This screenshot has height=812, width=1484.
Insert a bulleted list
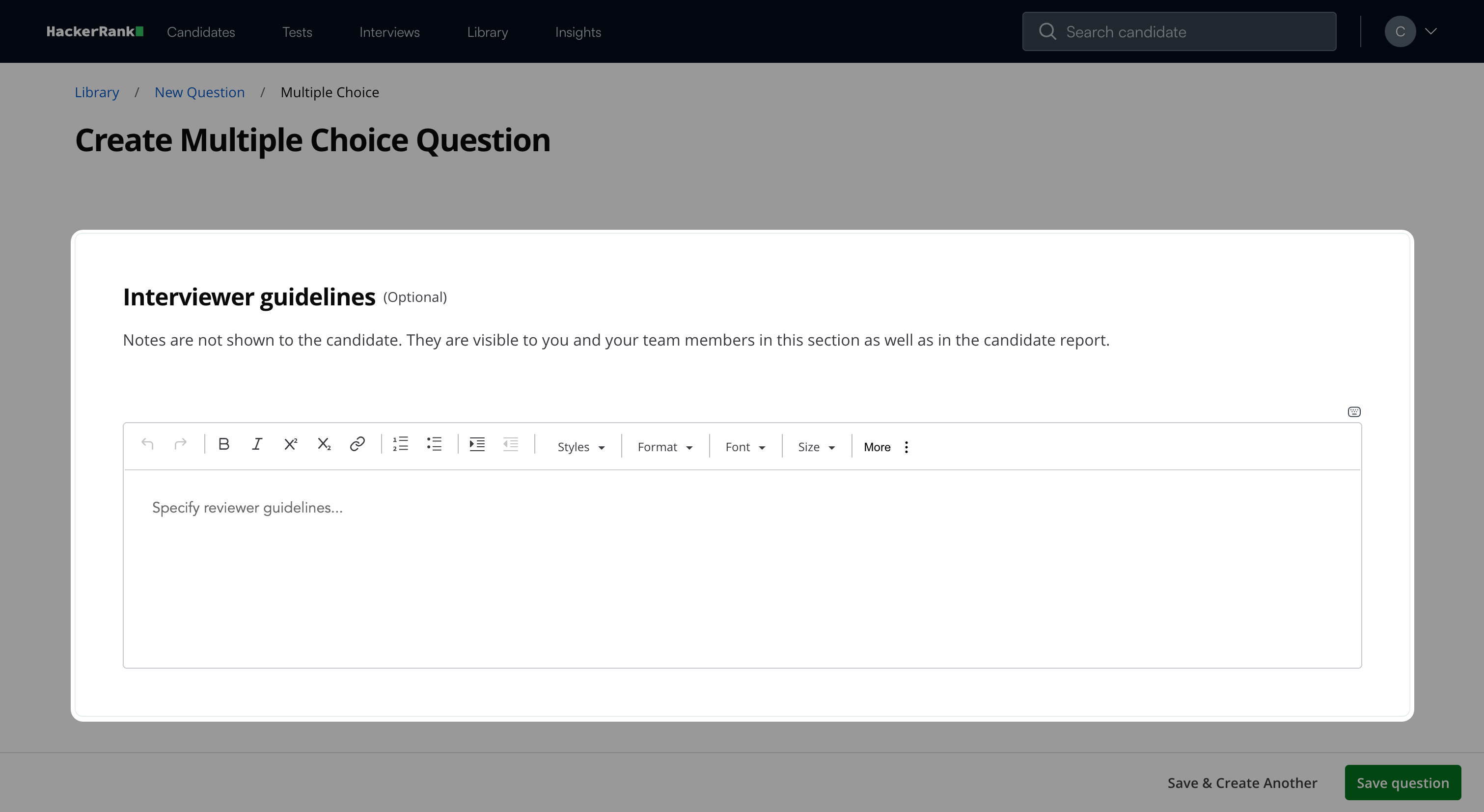tap(434, 444)
